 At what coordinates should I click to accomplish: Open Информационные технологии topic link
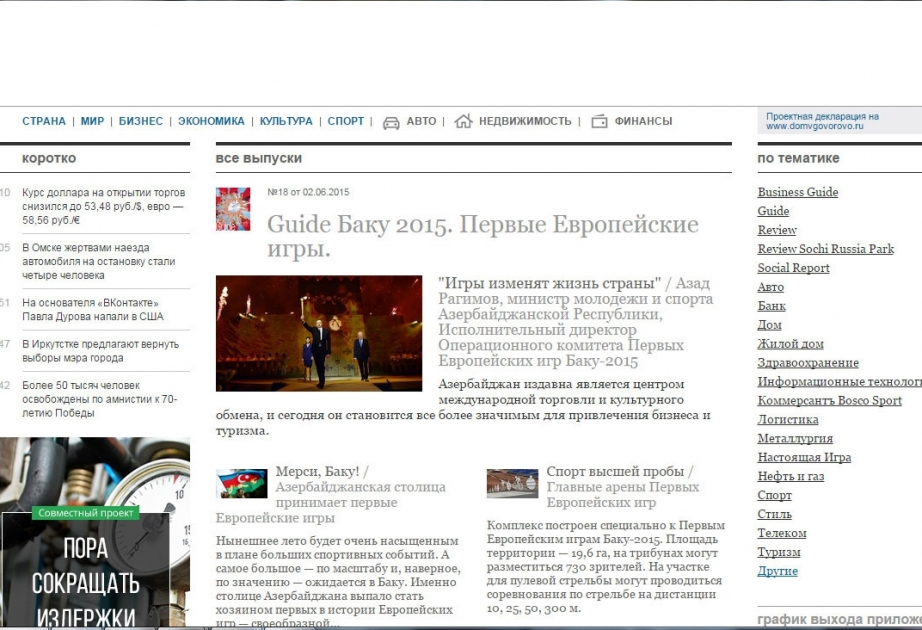[x=840, y=382]
